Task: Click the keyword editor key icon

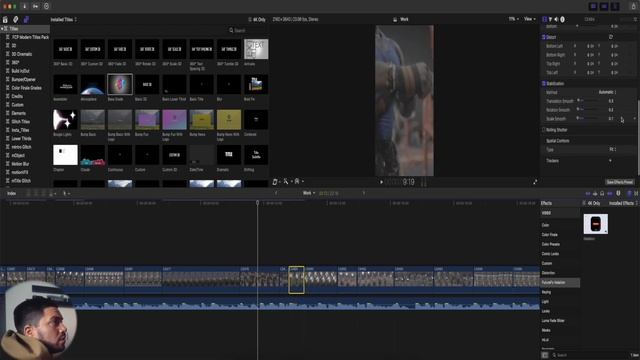Action: 36,6
